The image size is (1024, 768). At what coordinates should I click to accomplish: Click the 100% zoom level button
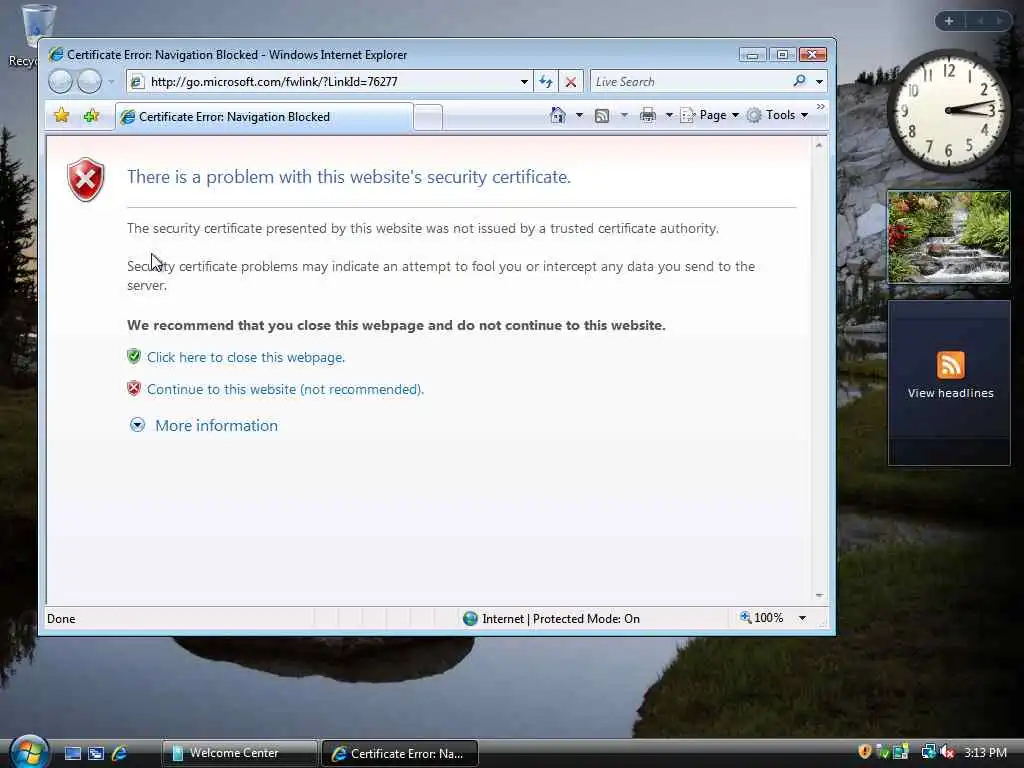point(761,618)
